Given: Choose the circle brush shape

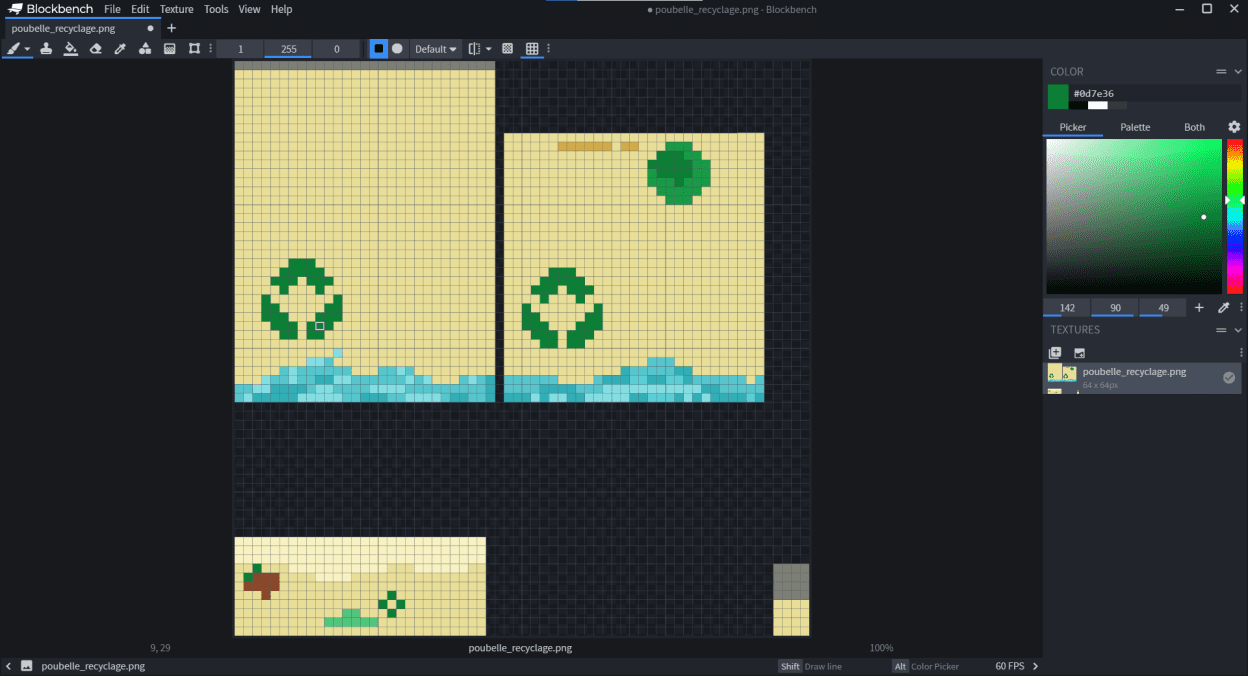Looking at the screenshot, I should (x=398, y=48).
